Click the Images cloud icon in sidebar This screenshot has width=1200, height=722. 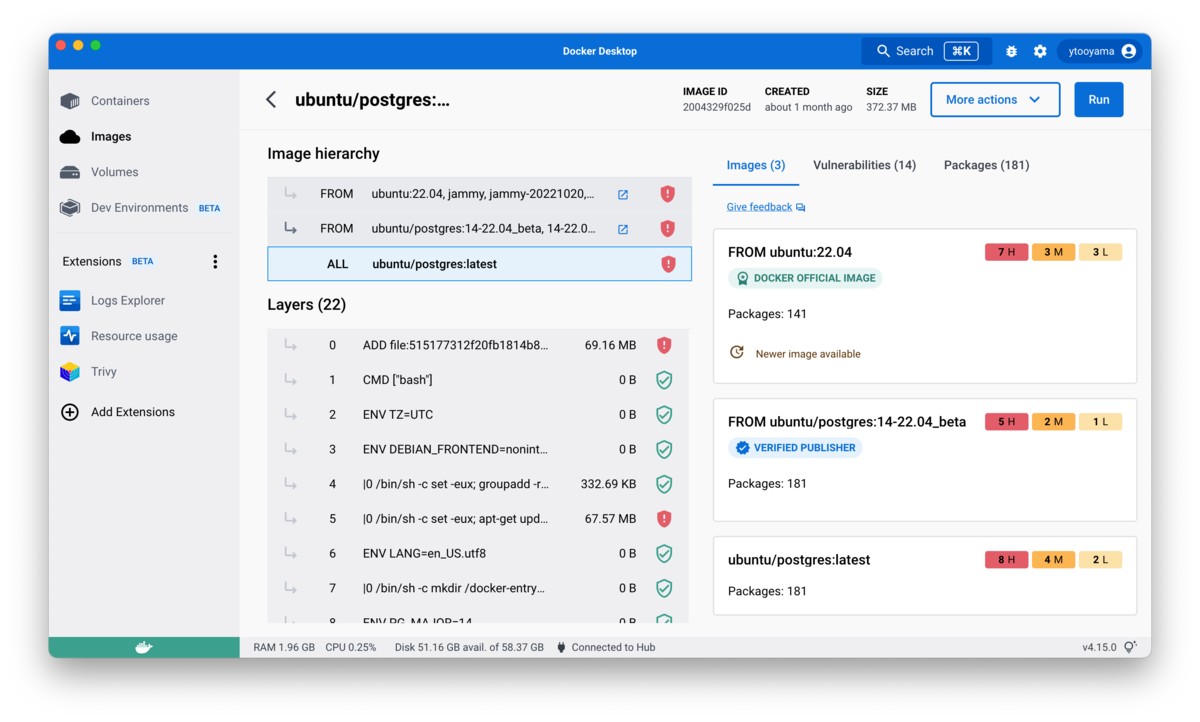pos(70,137)
